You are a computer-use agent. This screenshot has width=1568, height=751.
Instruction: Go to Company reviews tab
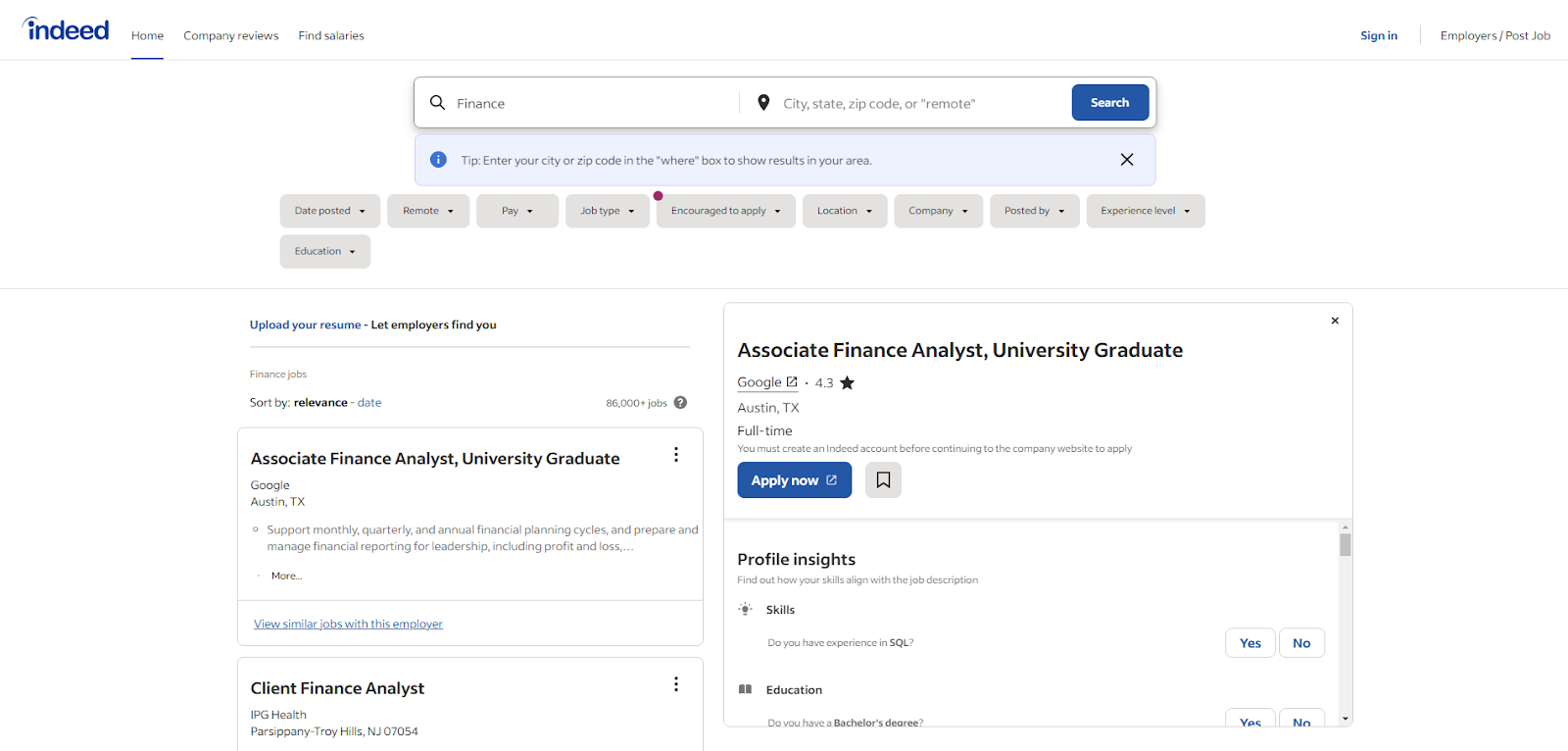click(x=230, y=36)
